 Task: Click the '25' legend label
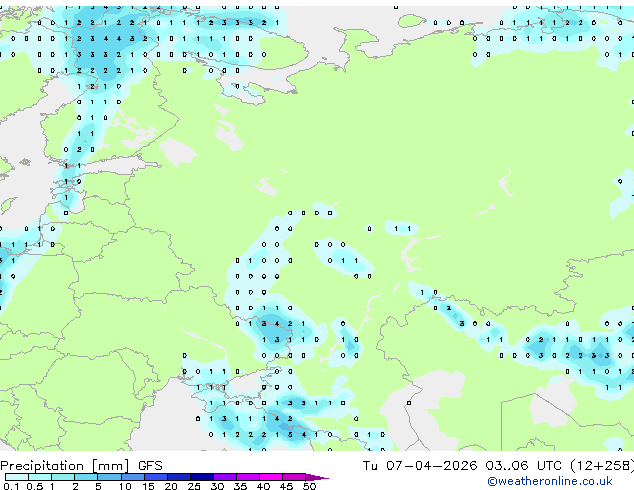[x=194, y=486]
